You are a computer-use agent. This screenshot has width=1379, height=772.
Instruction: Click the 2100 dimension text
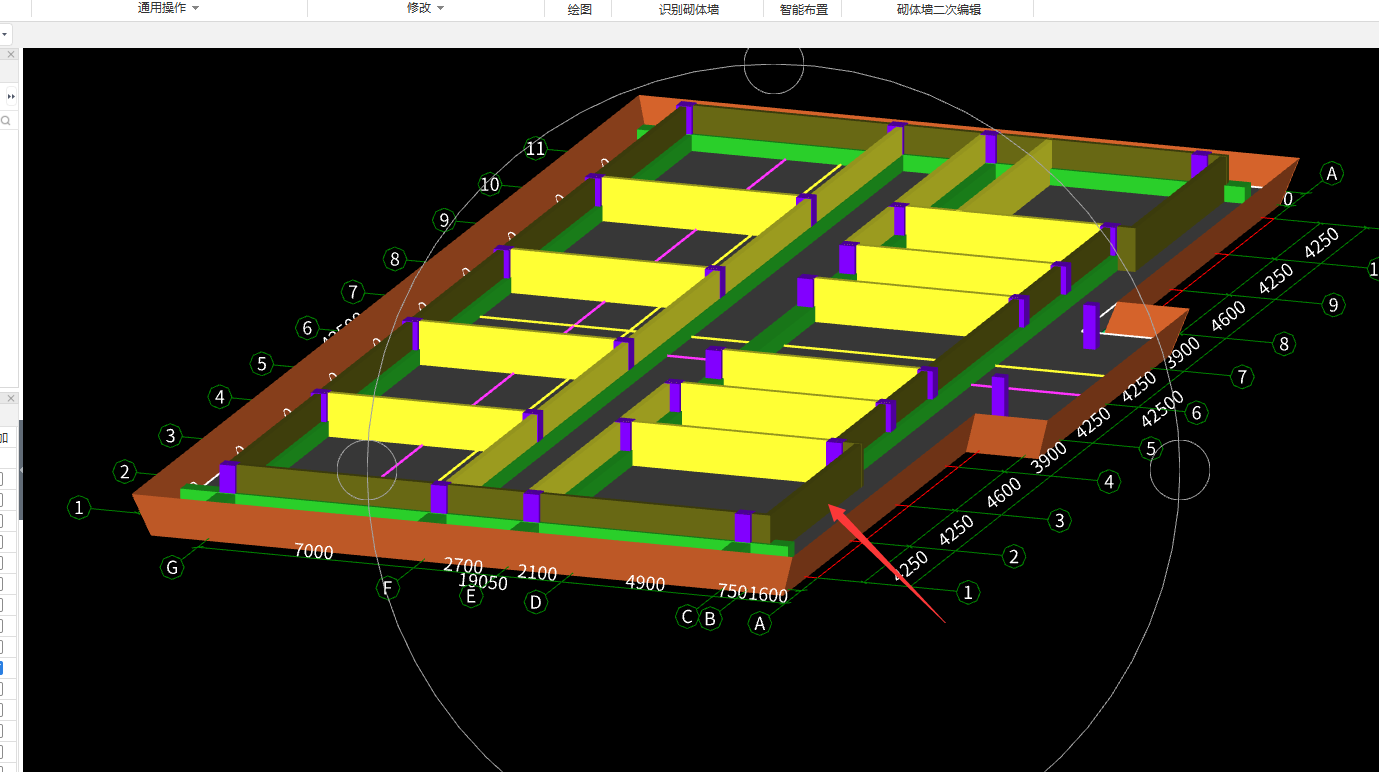[537, 573]
